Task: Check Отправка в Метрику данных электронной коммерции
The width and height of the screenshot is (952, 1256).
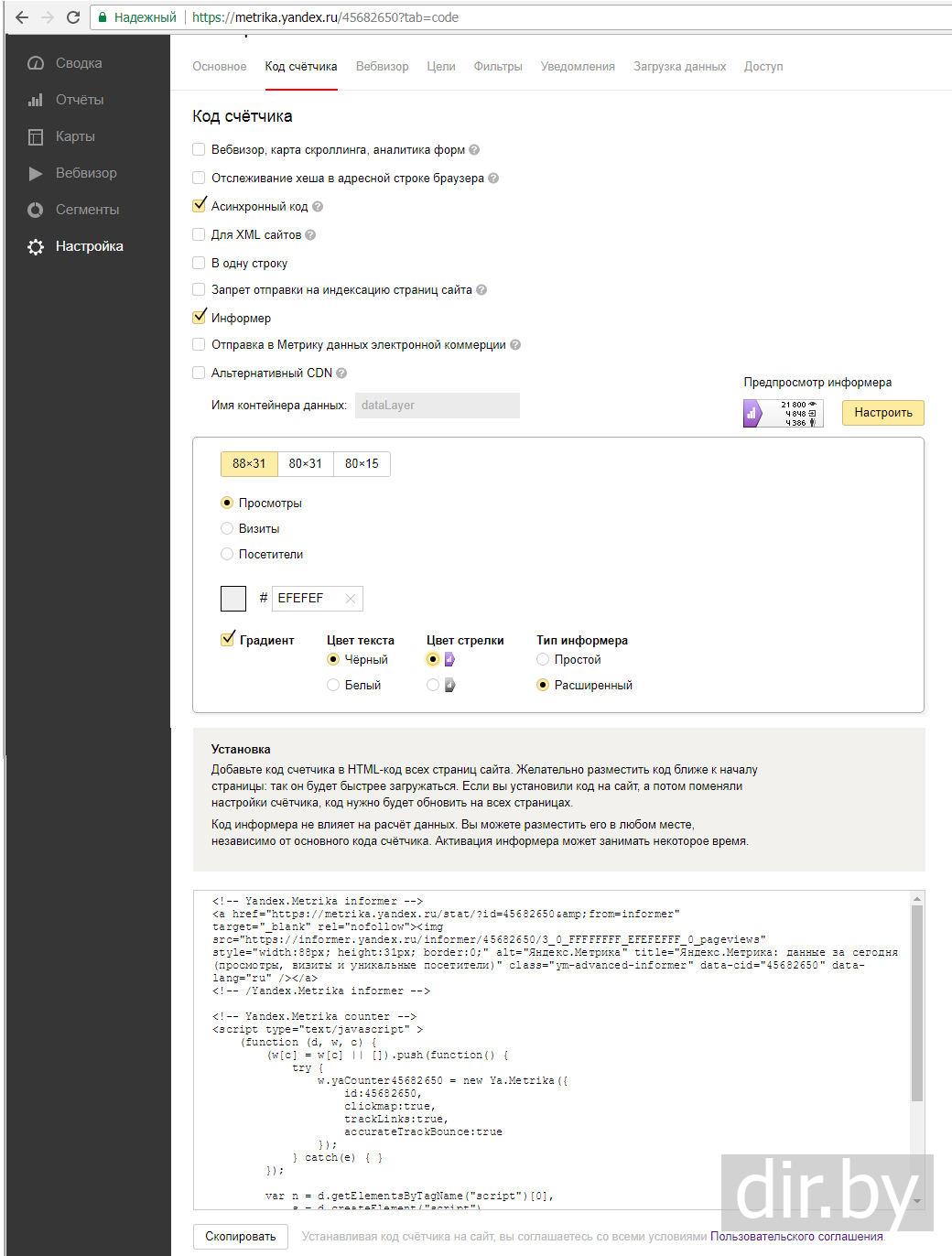Action: pos(199,345)
